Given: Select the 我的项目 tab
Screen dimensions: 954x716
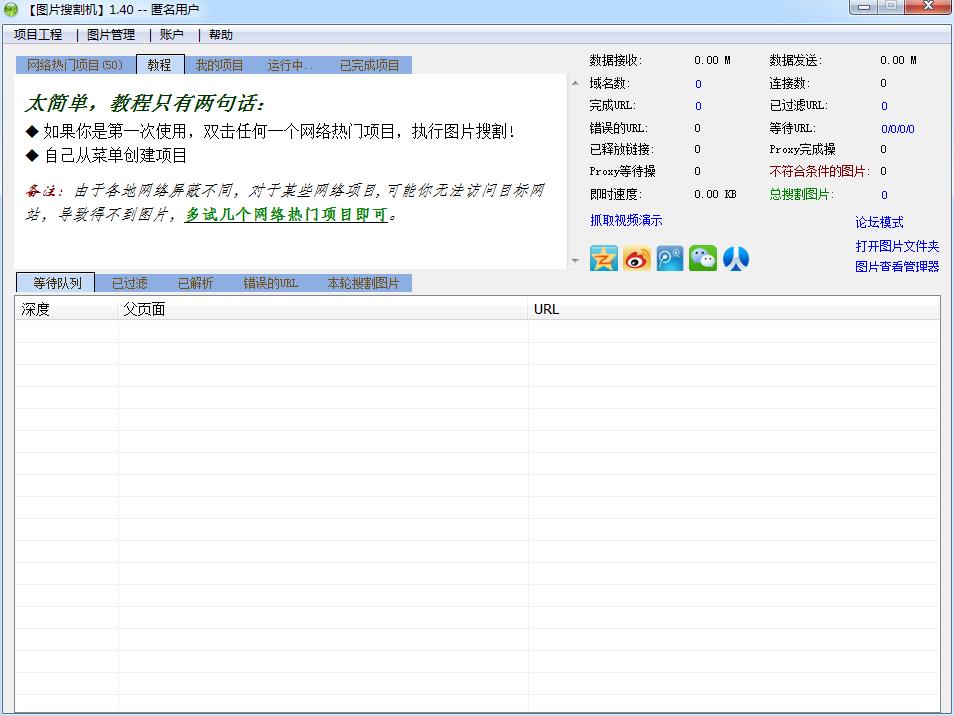Looking at the screenshot, I should (219, 65).
